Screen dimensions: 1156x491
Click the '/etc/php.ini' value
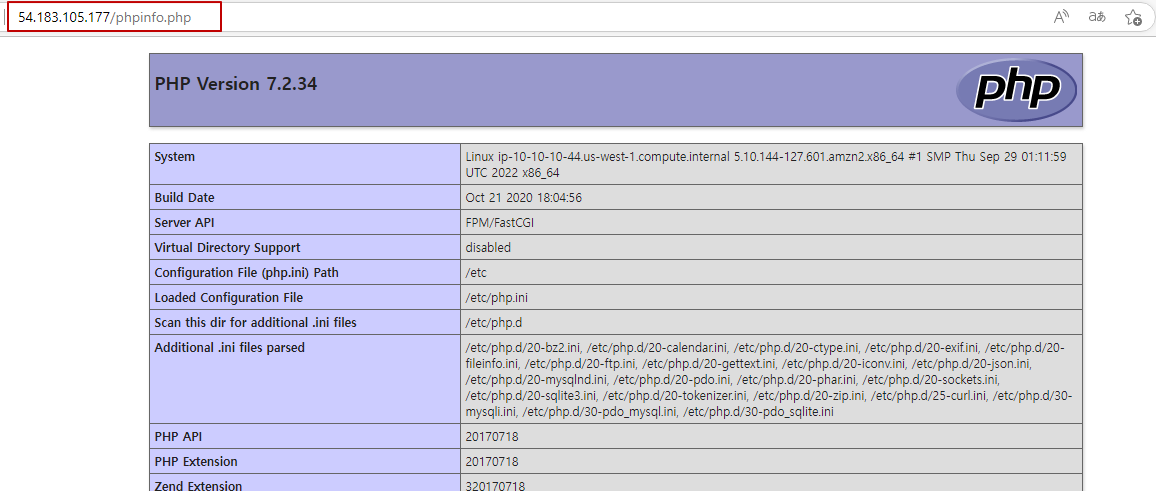pyautogui.click(x=496, y=298)
